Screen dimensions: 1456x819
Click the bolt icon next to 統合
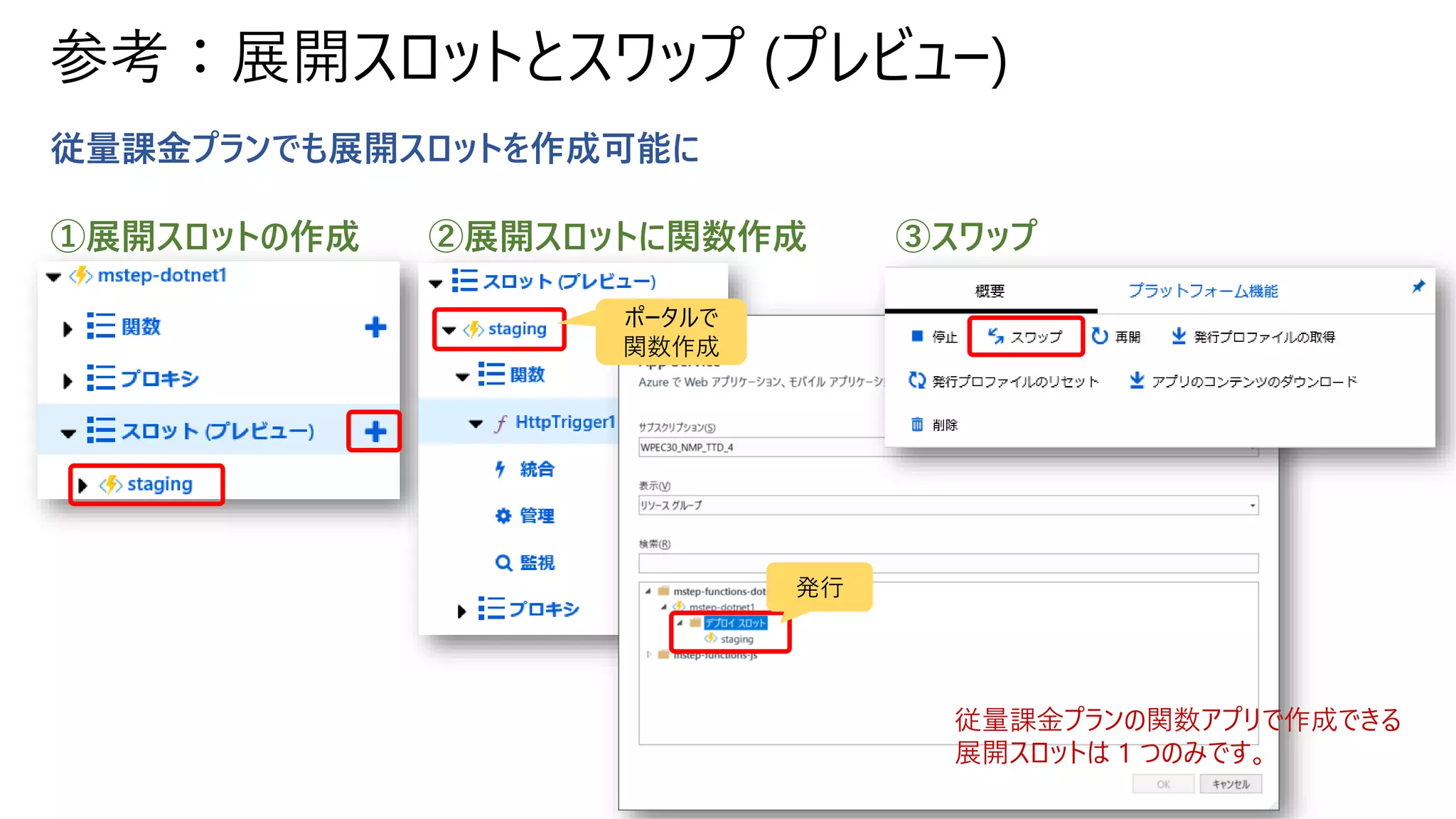(500, 469)
